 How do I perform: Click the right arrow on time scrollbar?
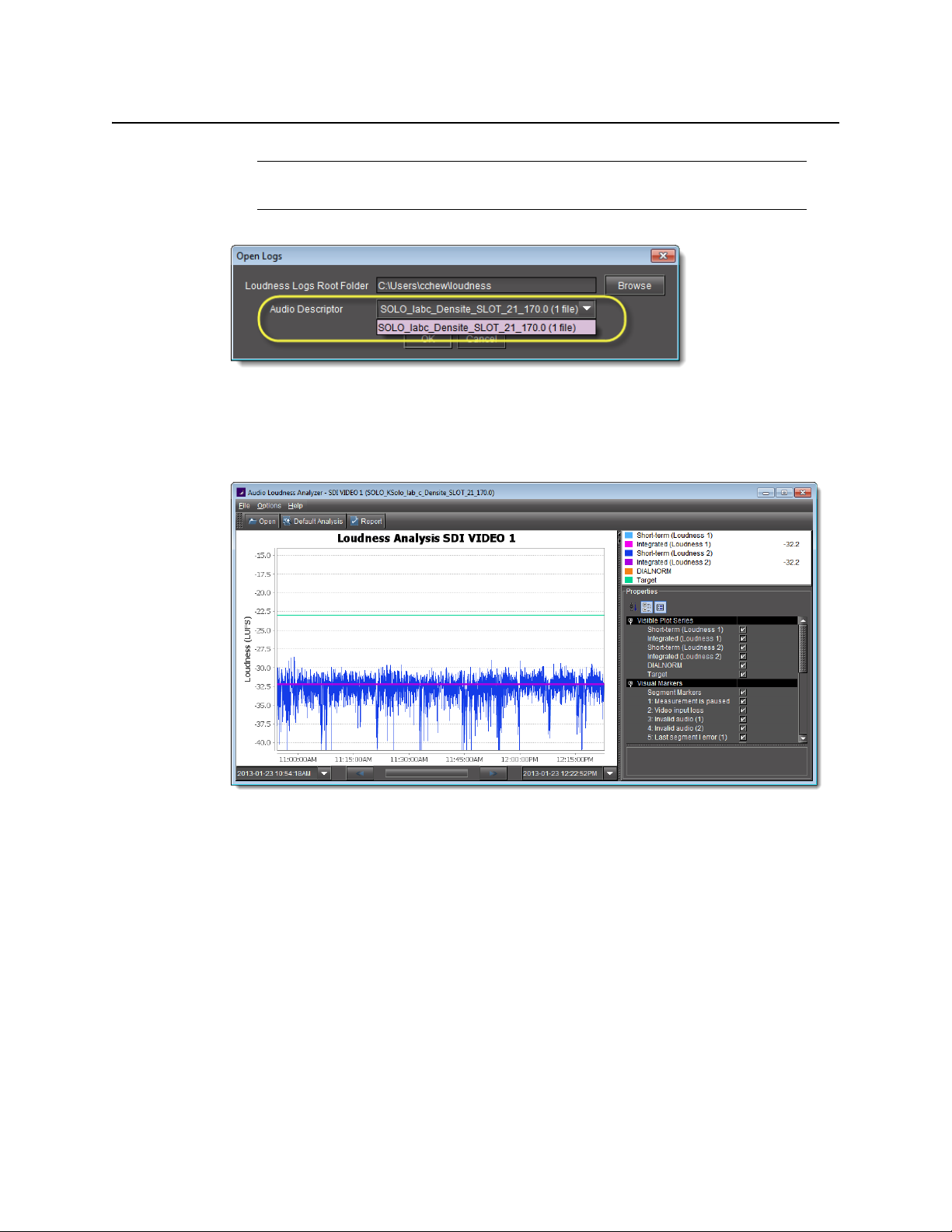493,773
